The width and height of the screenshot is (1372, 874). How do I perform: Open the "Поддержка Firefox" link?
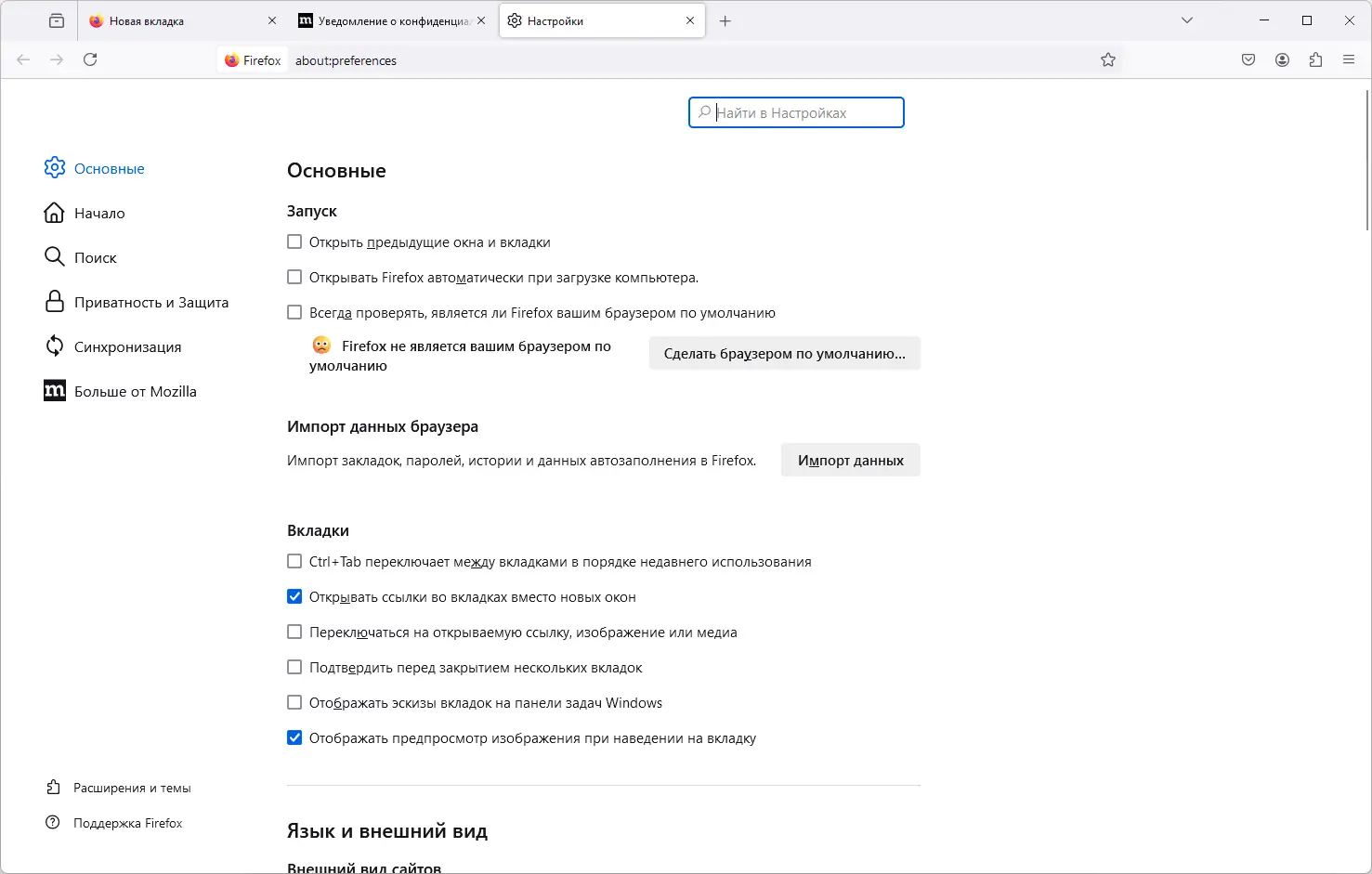tap(127, 824)
